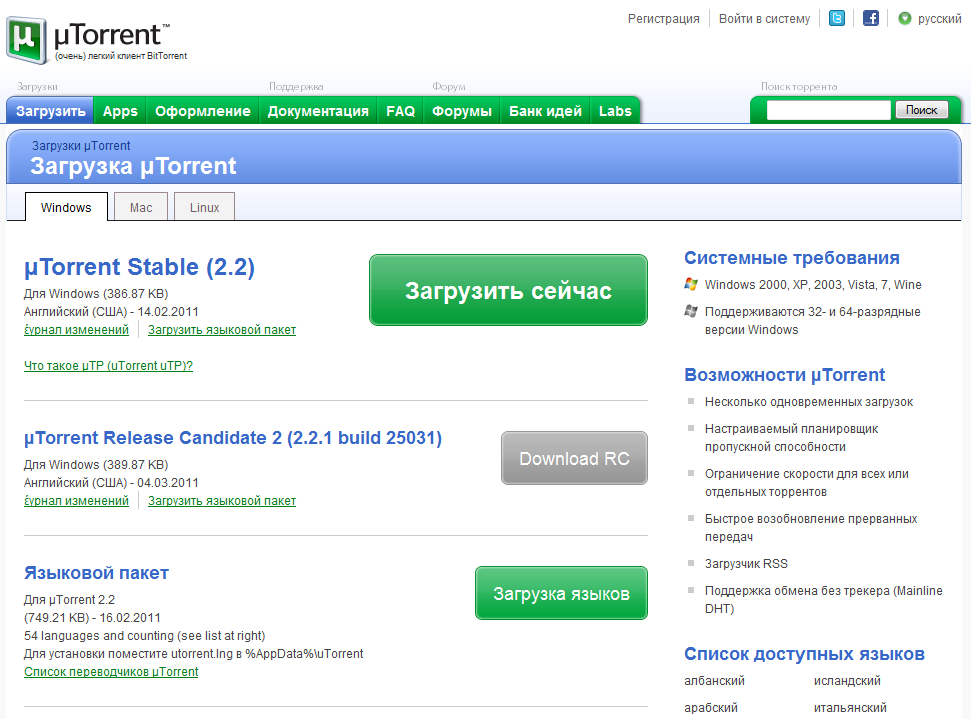Click the Системные требования heading
The height and width of the screenshot is (719, 971).
coord(792,258)
